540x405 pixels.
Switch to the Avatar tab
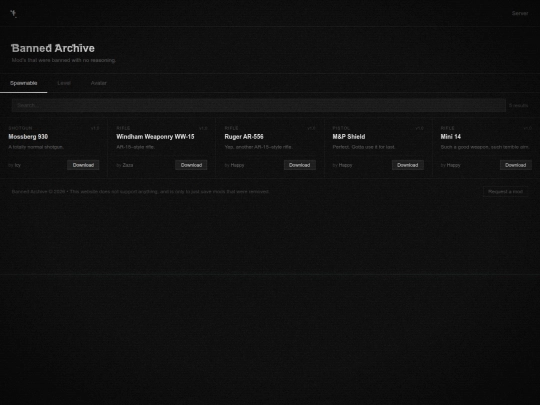coord(98,83)
